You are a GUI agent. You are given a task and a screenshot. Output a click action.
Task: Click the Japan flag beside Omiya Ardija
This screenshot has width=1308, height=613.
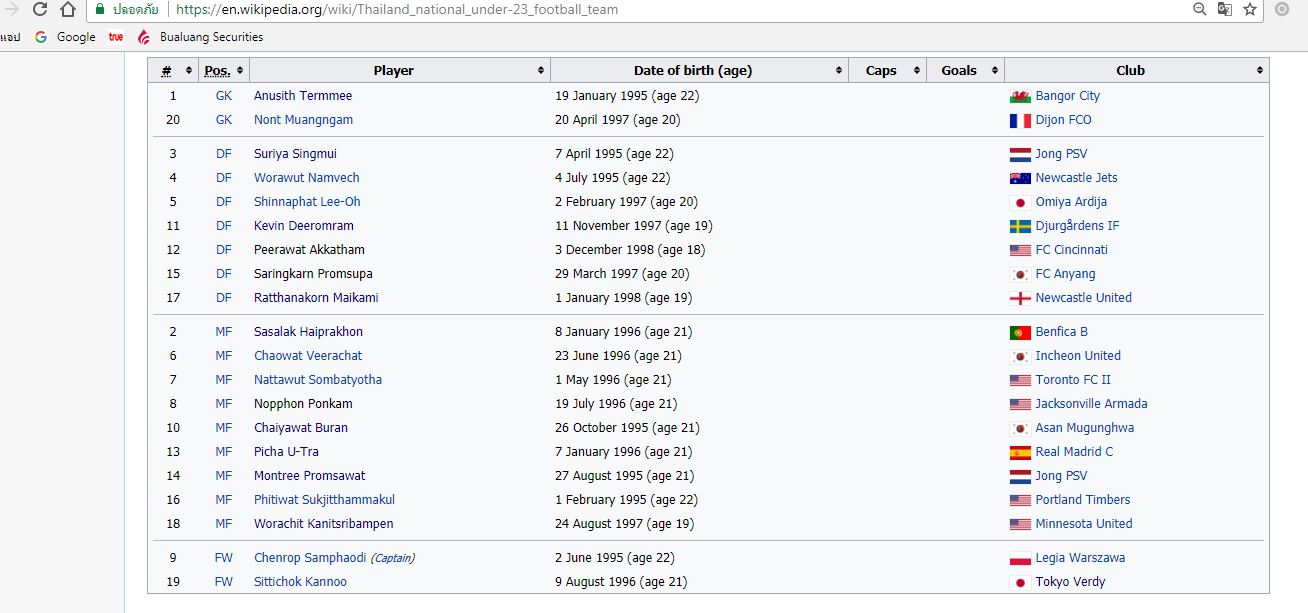click(x=1020, y=203)
